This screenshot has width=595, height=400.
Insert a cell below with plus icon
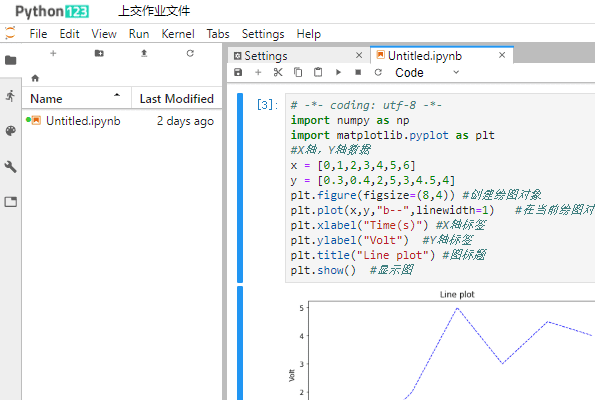[258, 72]
